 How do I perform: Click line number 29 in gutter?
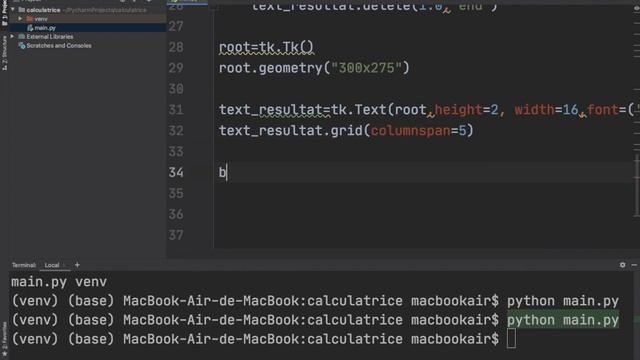tap(176, 68)
